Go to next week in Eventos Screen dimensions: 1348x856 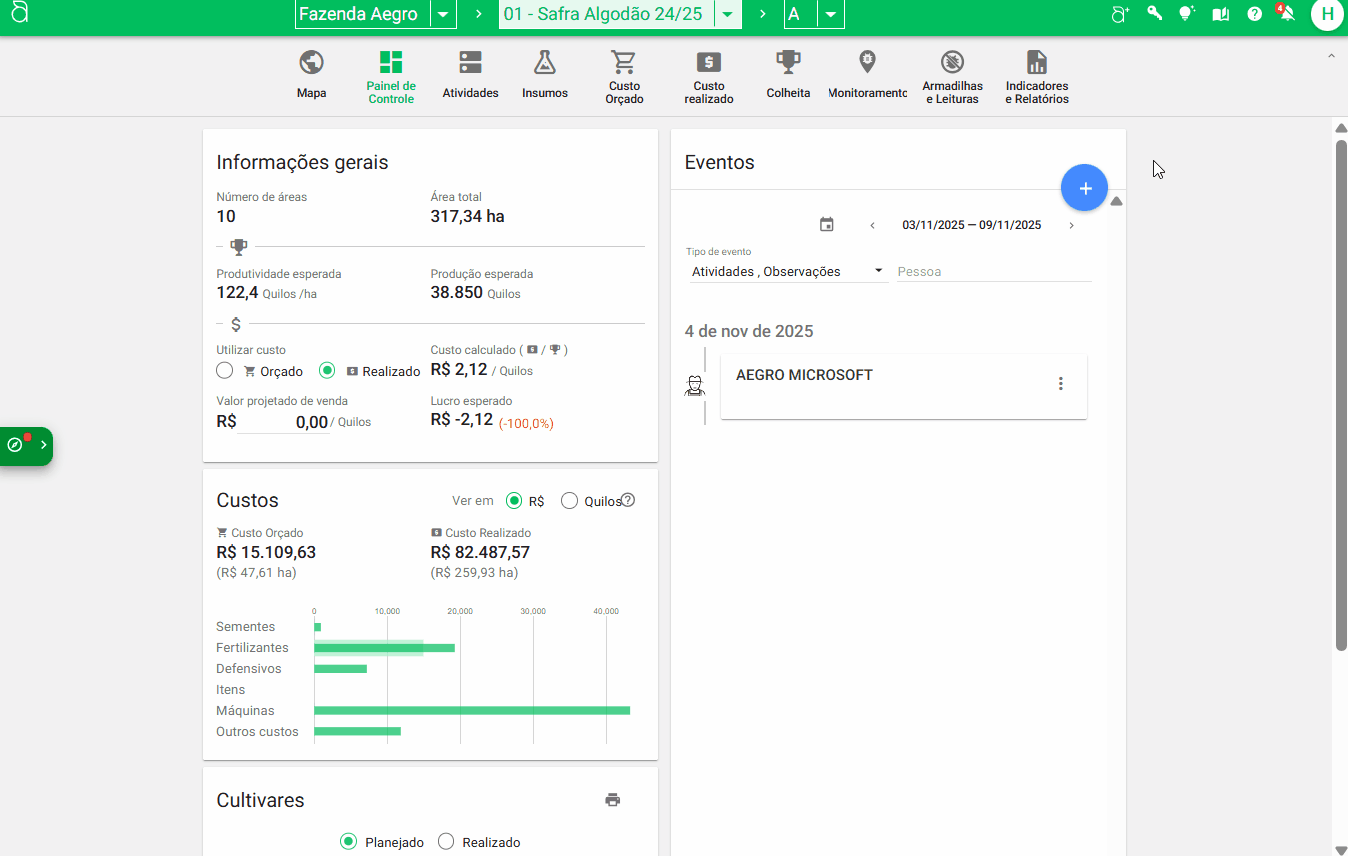(1071, 226)
